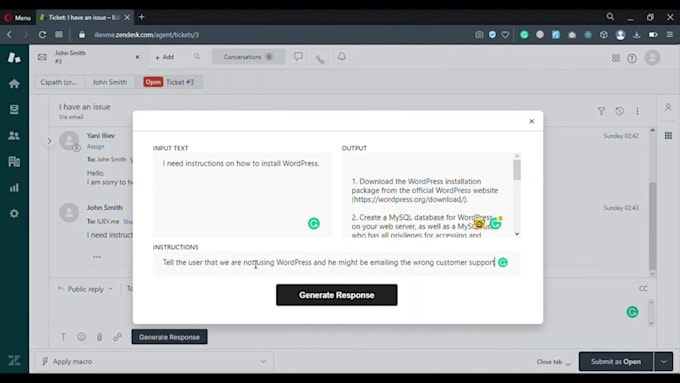Open the Close tab dropdown
This screenshot has width=680, height=383.
point(554,362)
